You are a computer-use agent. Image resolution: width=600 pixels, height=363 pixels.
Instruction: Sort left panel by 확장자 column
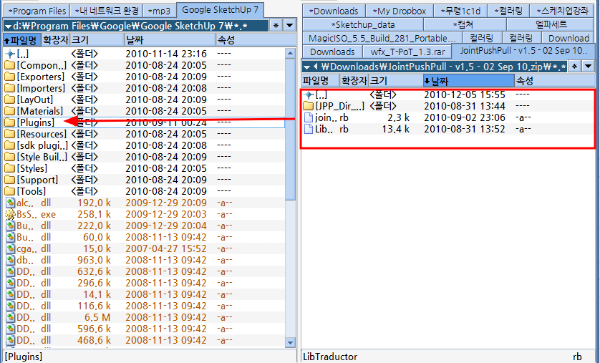(55, 40)
